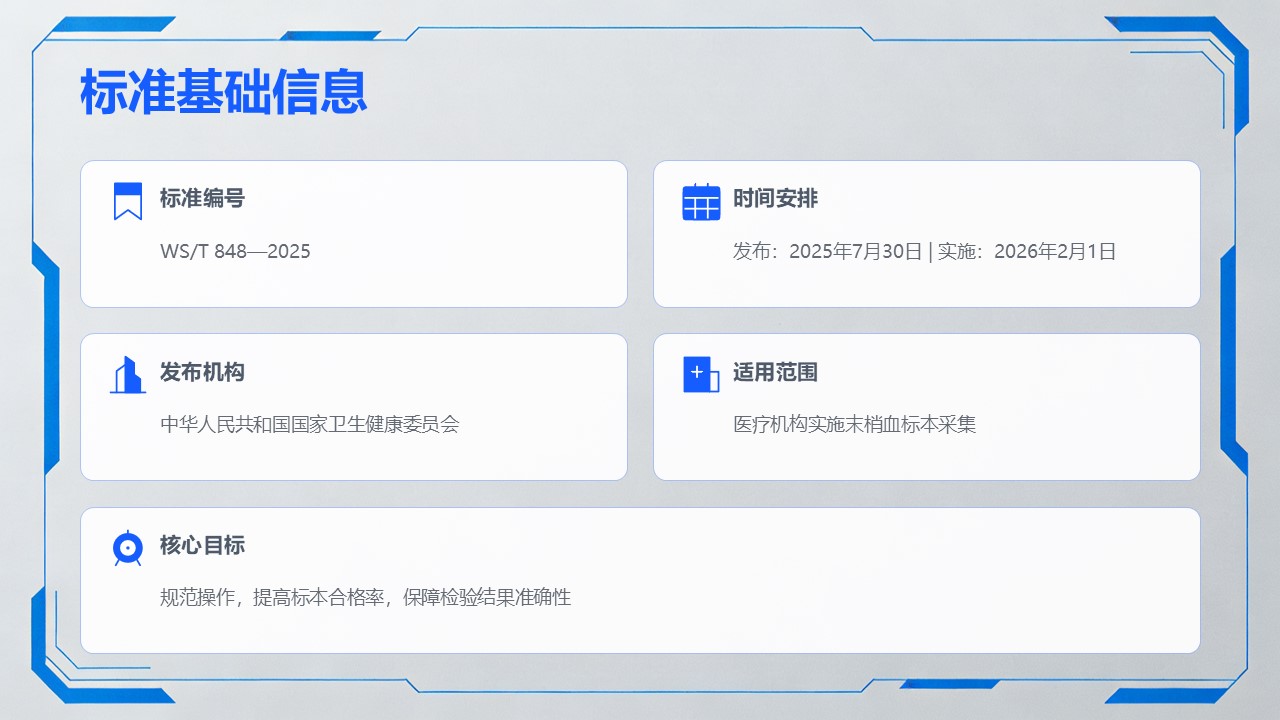Click the text 医疗机构实施末梢血标本采集

click(854, 424)
